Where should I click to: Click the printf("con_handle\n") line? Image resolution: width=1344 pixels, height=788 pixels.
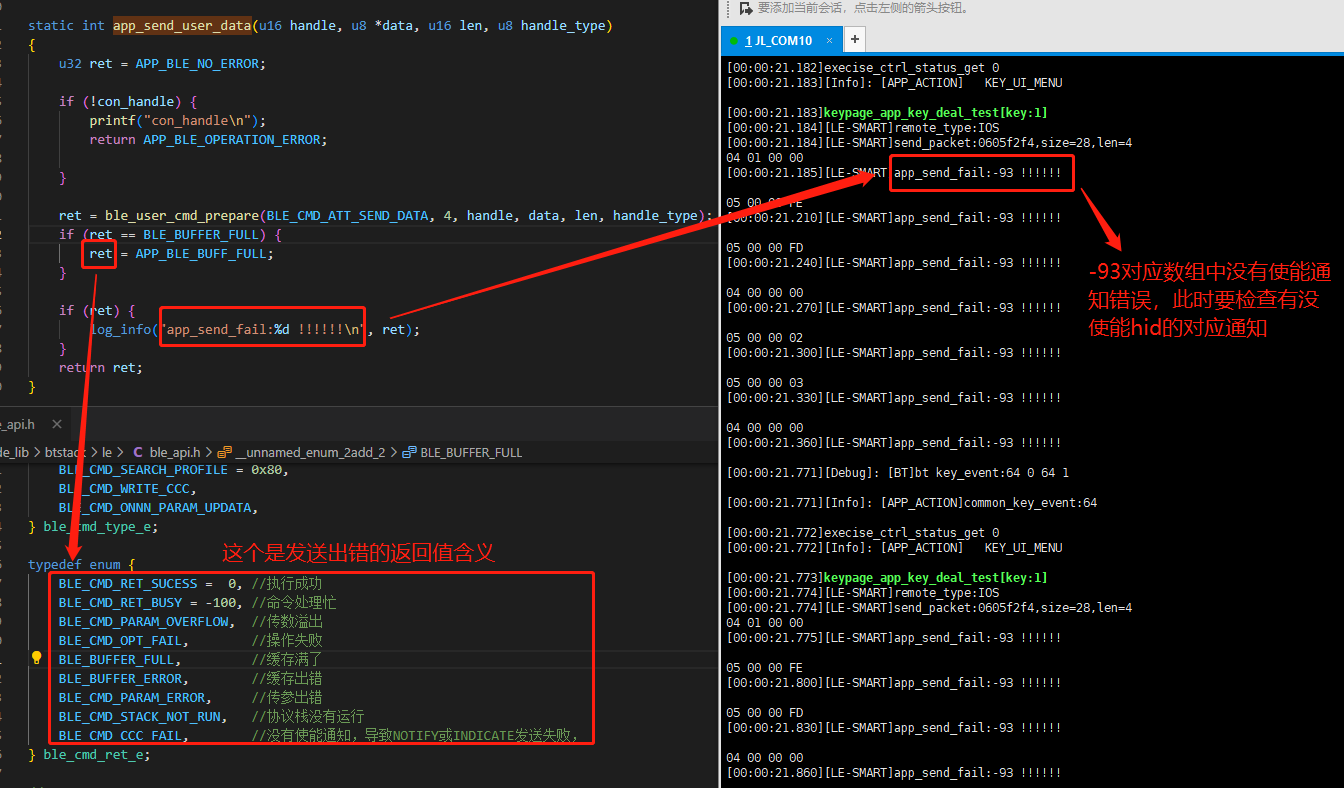(177, 120)
